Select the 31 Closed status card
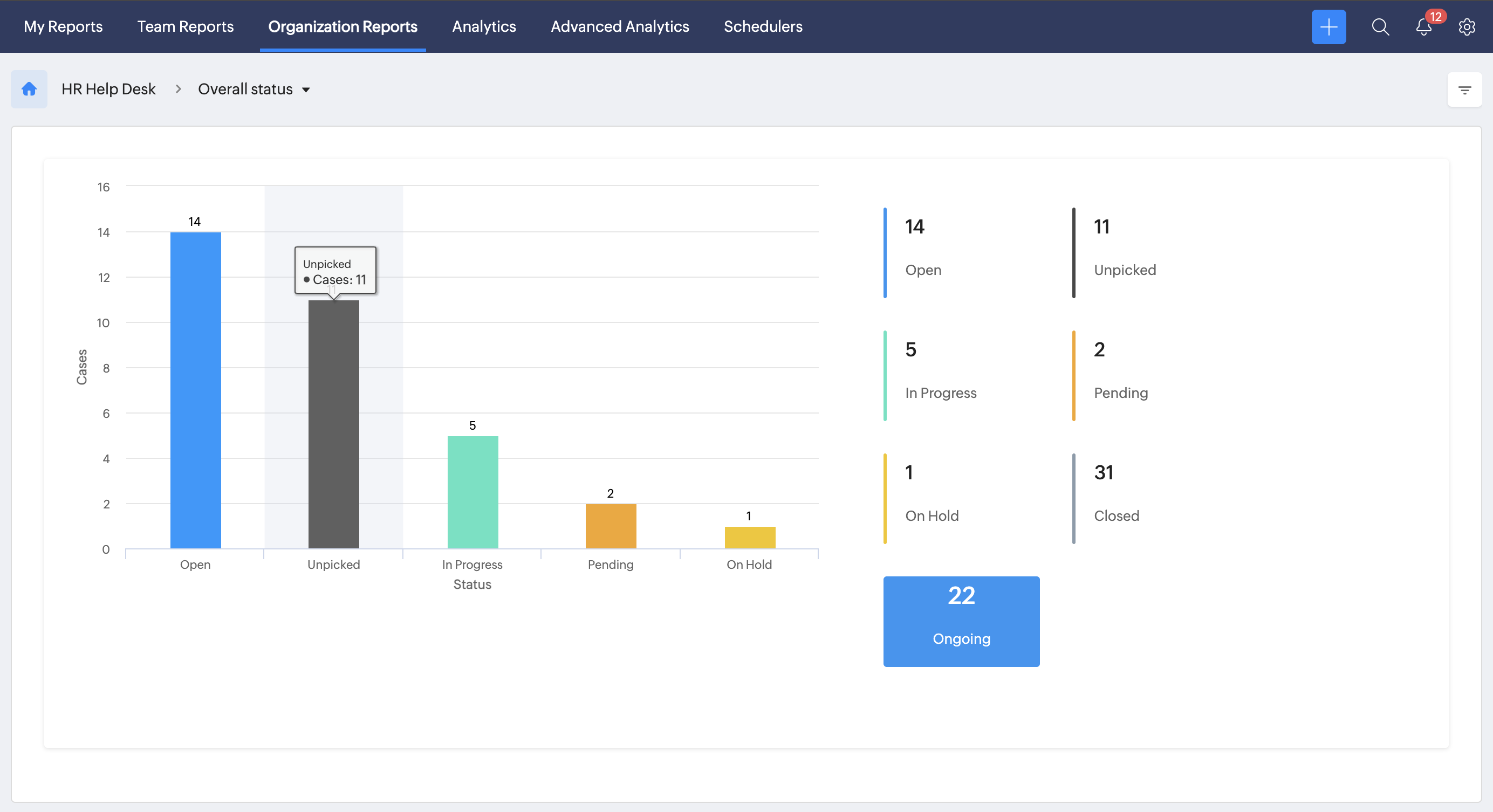This screenshot has width=1493, height=812. click(1115, 498)
